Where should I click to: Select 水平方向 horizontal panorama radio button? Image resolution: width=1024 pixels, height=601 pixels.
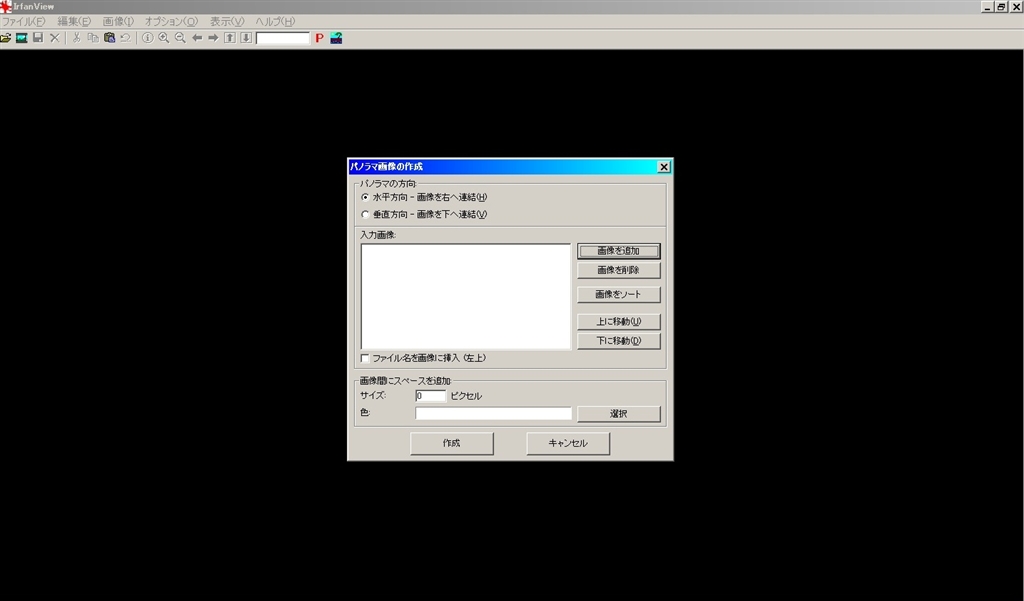(365, 197)
